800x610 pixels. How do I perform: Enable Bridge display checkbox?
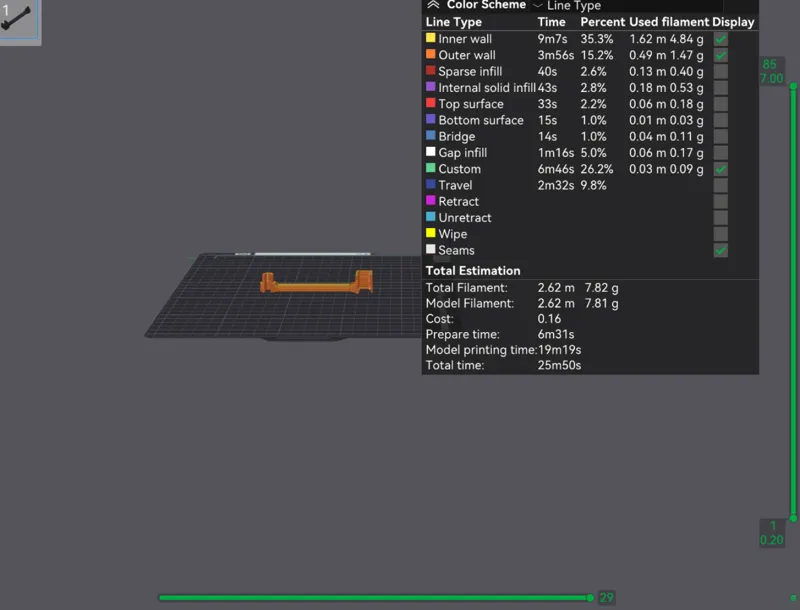[x=720, y=137]
